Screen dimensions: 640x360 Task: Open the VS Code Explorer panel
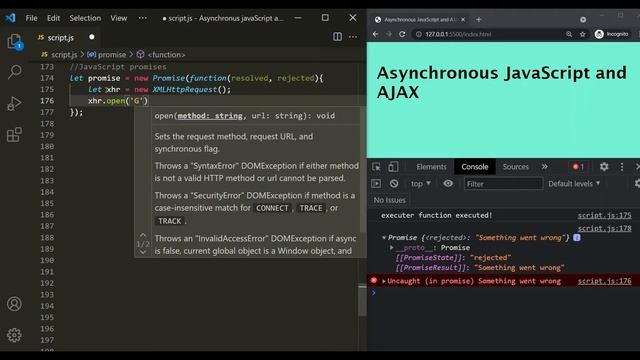tap(14, 42)
